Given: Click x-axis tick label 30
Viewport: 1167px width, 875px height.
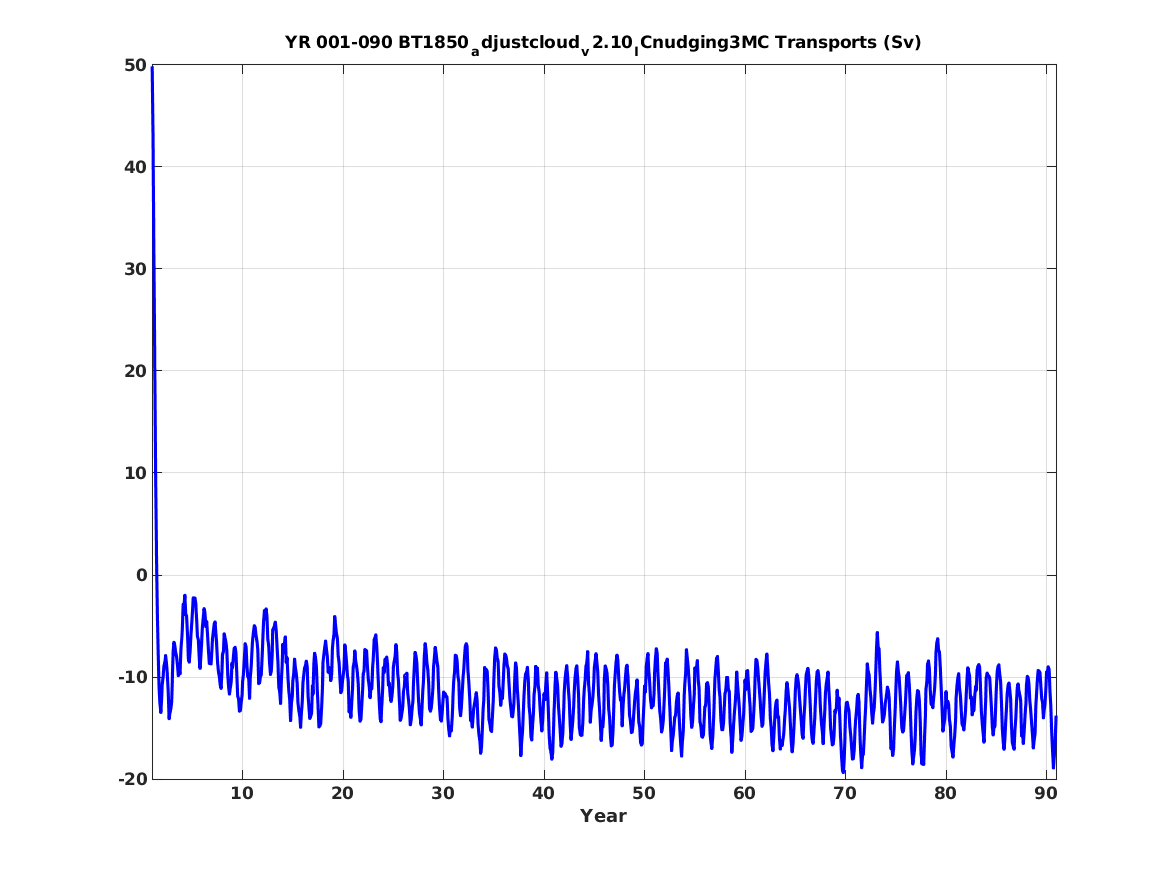Looking at the screenshot, I should pos(443,794).
